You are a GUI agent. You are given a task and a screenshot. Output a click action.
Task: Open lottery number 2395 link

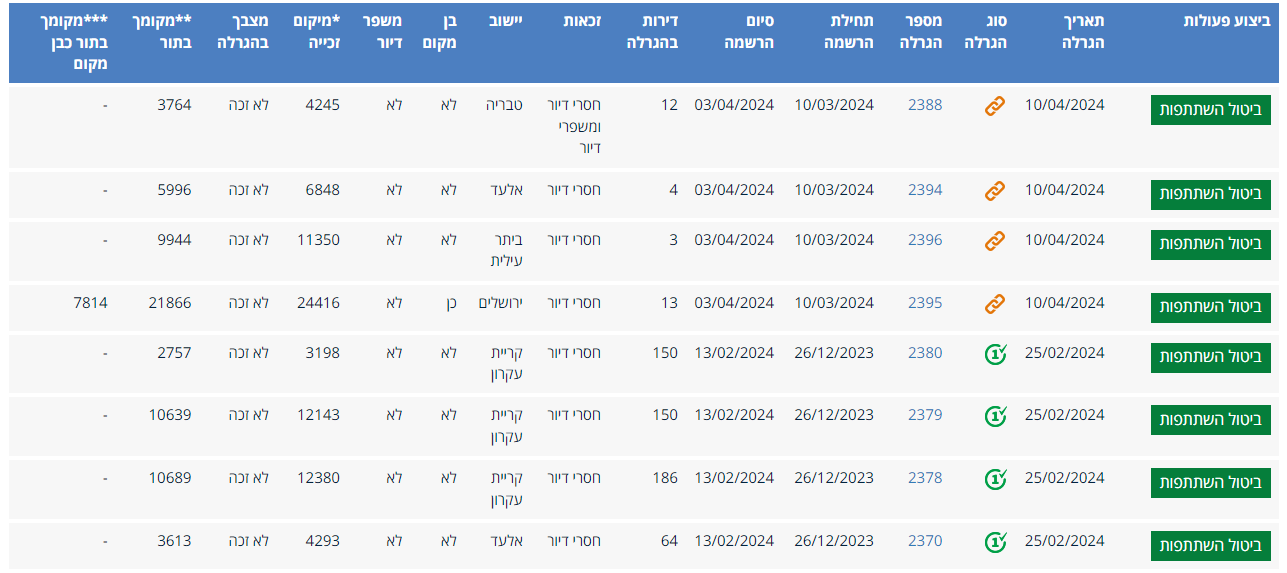[925, 303]
